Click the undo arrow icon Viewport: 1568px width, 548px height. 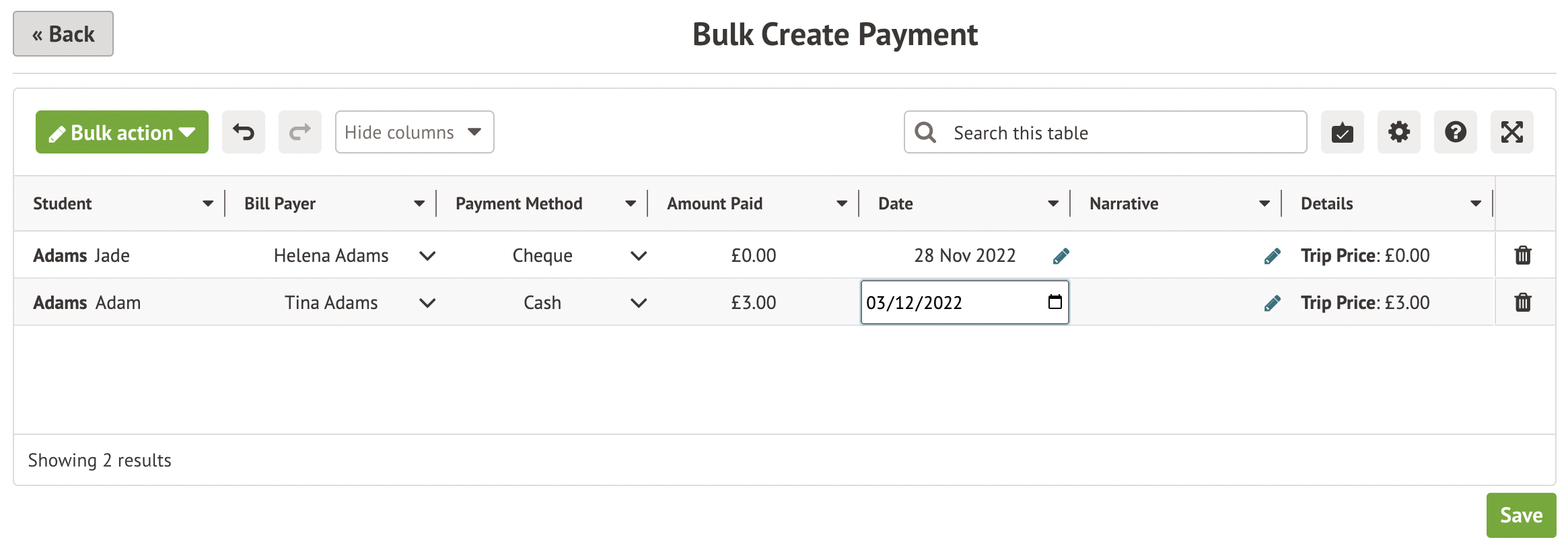click(x=244, y=132)
